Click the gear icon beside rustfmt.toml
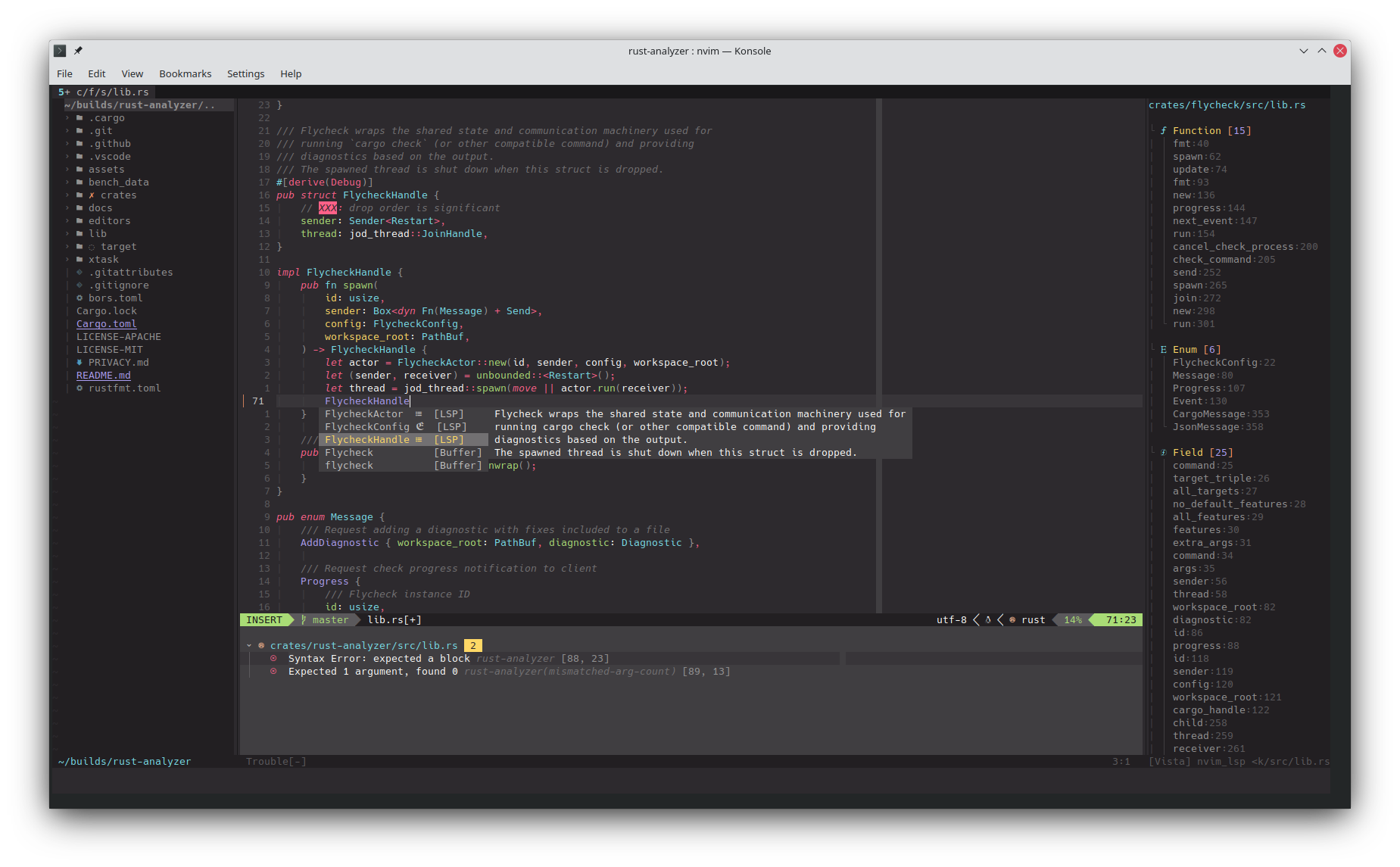The image size is (1400, 867). pos(80,388)
